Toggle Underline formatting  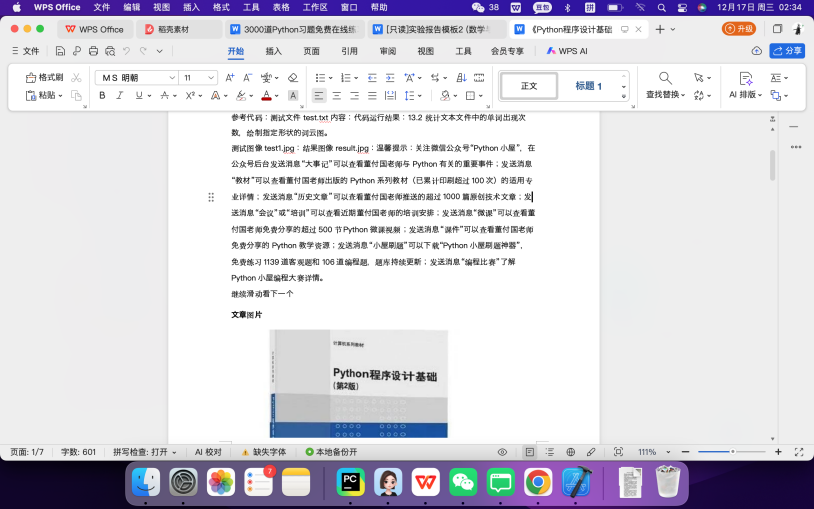click(139, 96)
